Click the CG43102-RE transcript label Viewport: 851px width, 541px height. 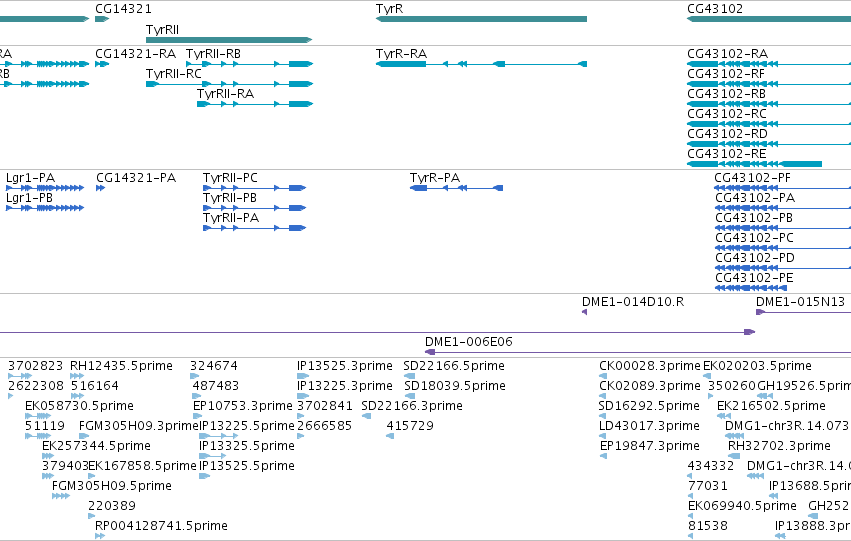tap(727, 154)
